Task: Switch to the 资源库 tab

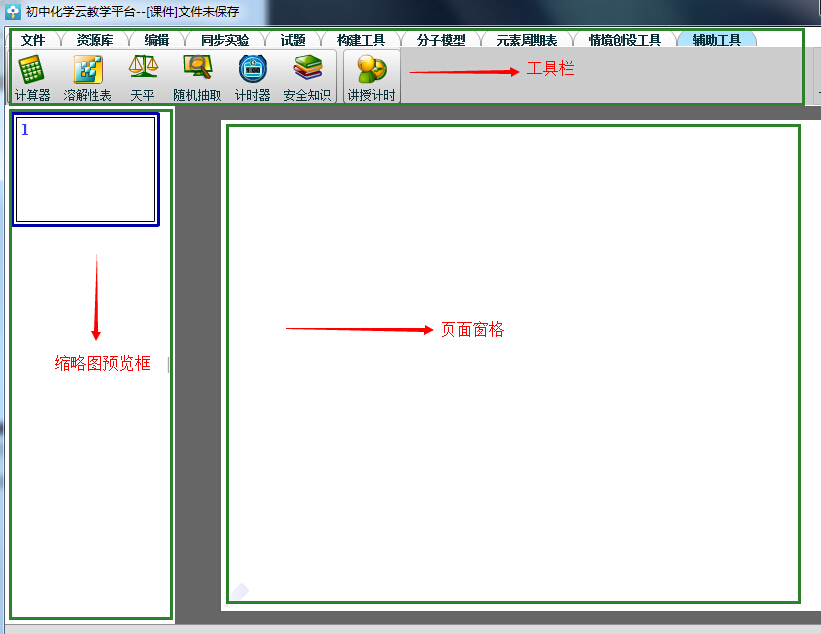Action: (94, 41)
